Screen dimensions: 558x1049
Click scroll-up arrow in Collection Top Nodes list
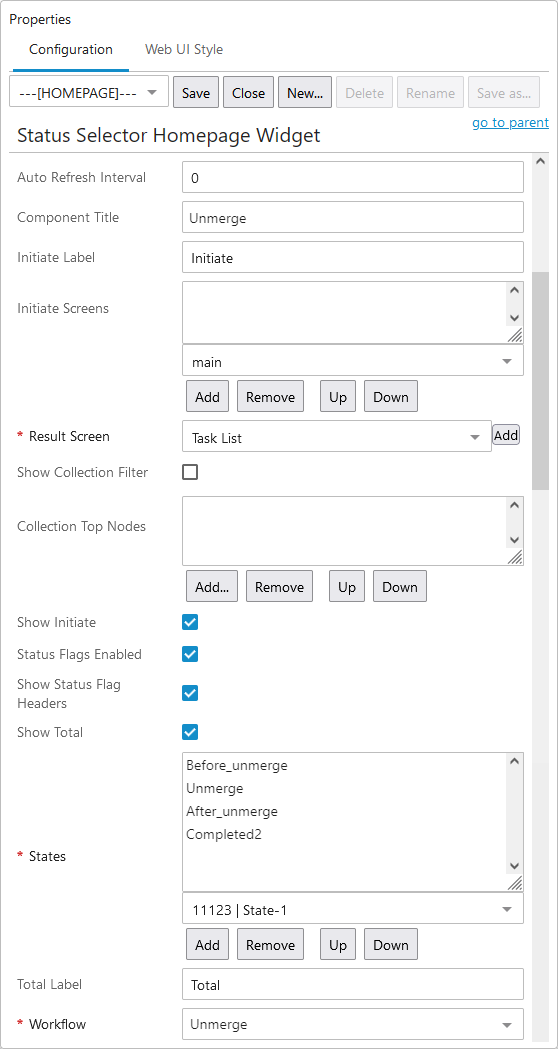tap(514, 506)
